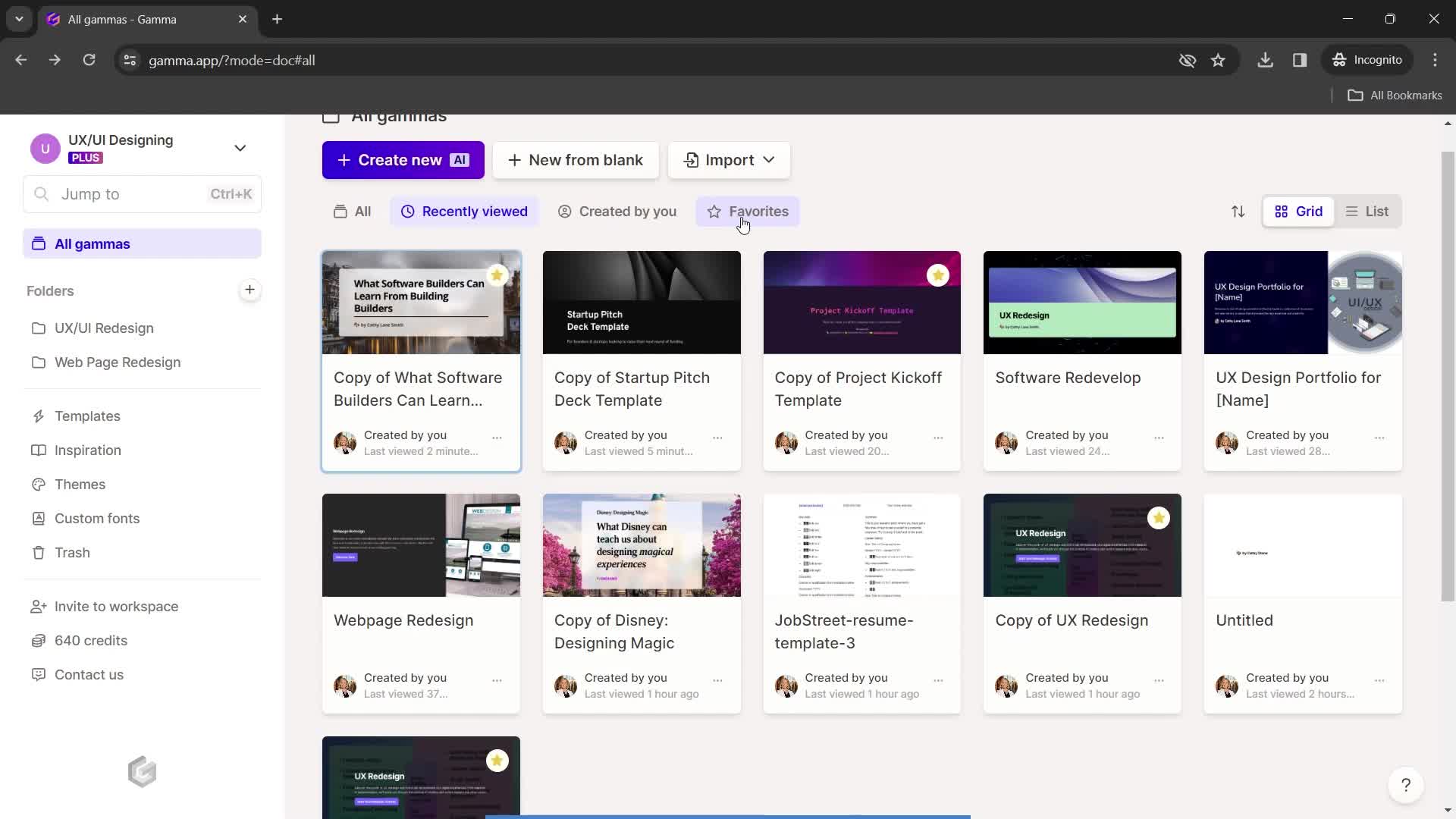
Task: Click the browser back arrow
Action: tap(21, 60)
